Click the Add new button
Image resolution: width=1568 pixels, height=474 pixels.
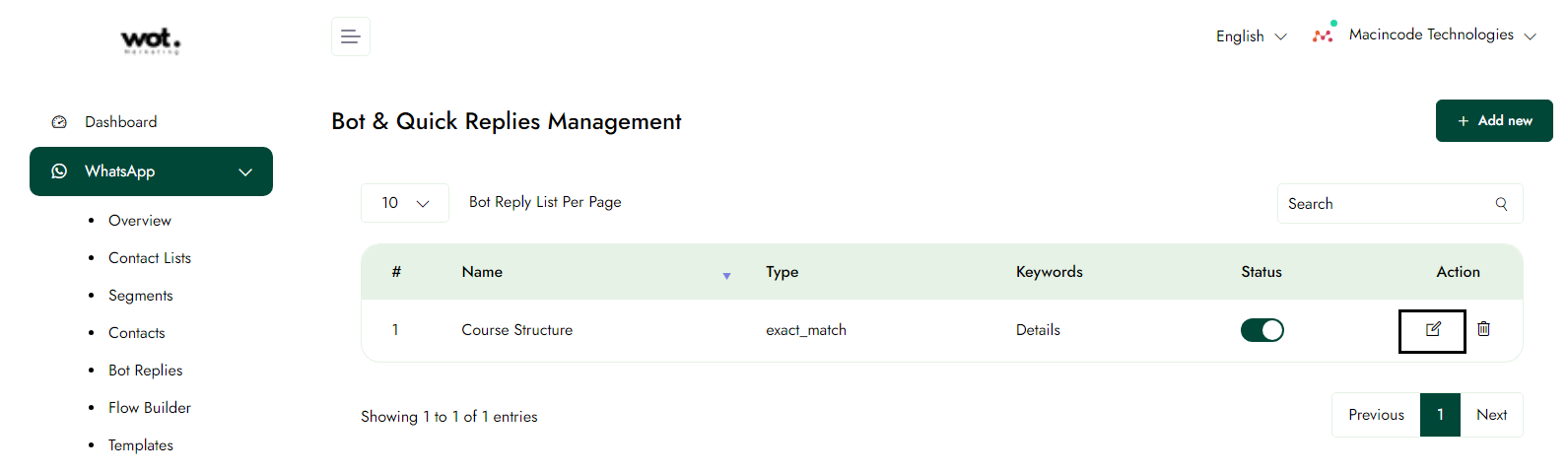tap(1493, 121)
